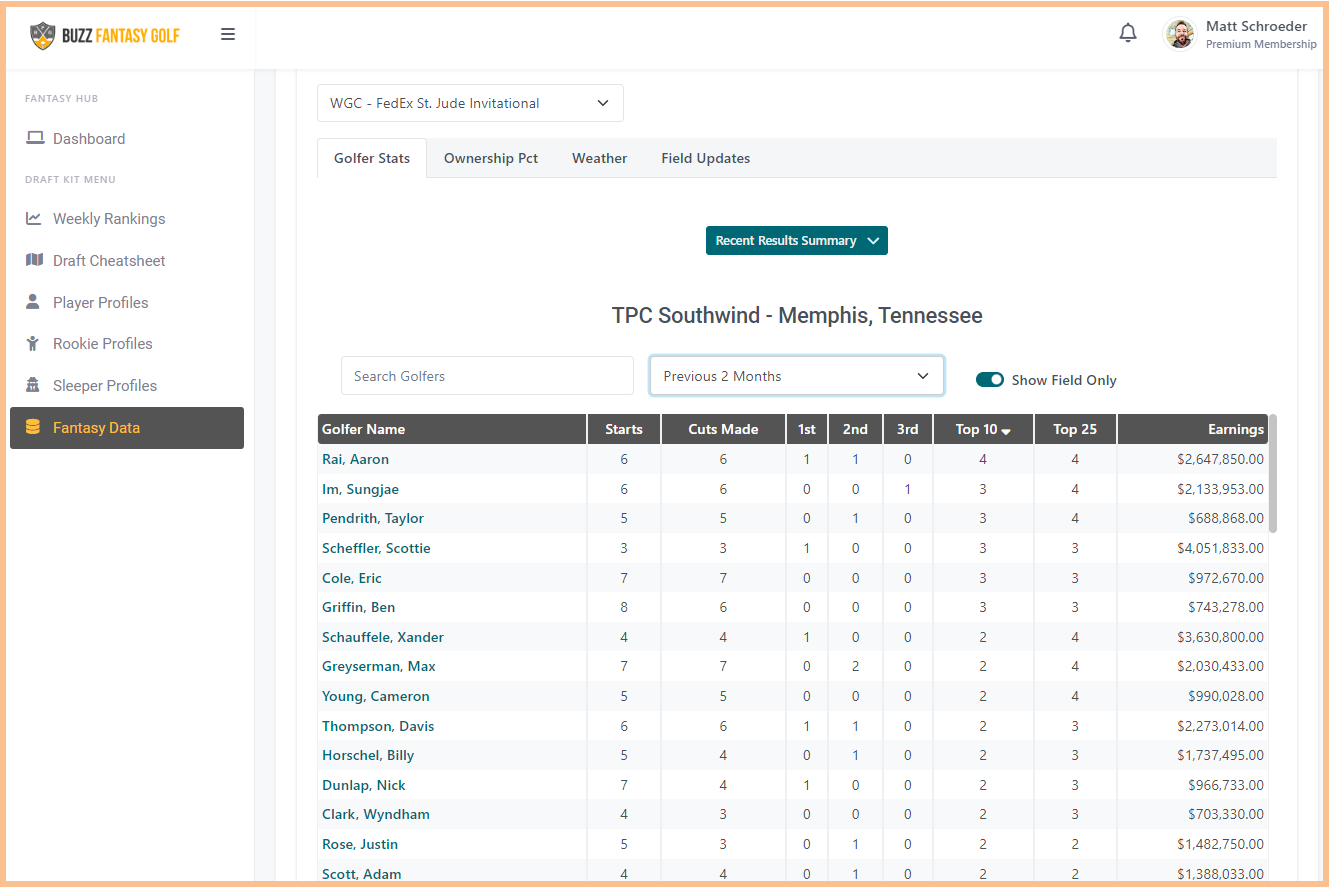Open Cole, Eric golfer link
This screenshot has height=887, width=1329.
(x=352, y=578)
